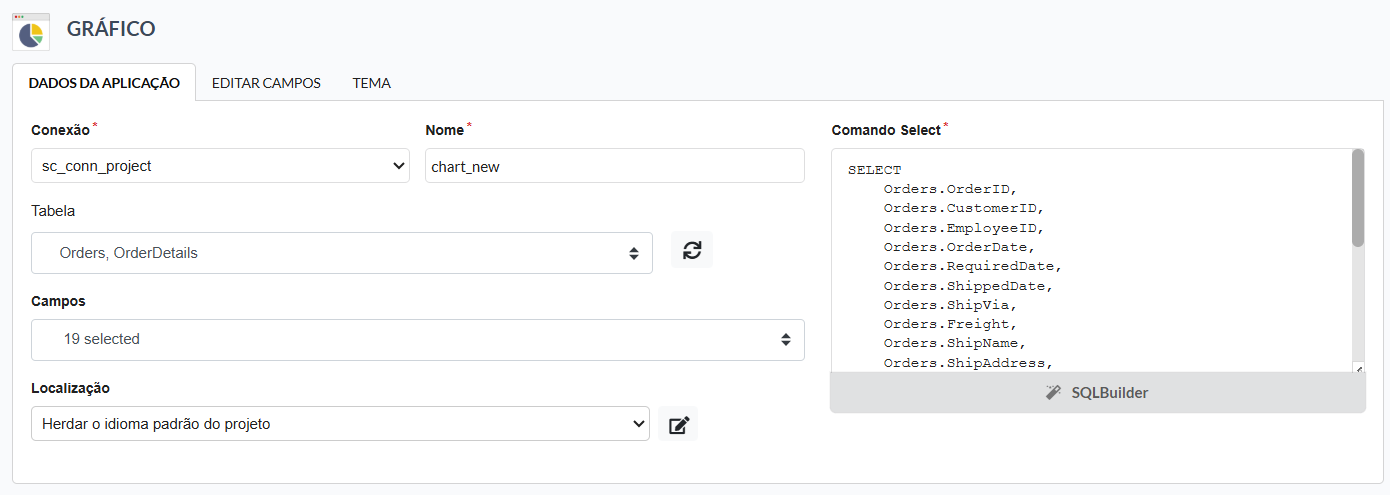Click the textarea resize handle corner
1390x495 pixels.
tap(1358, 368)
